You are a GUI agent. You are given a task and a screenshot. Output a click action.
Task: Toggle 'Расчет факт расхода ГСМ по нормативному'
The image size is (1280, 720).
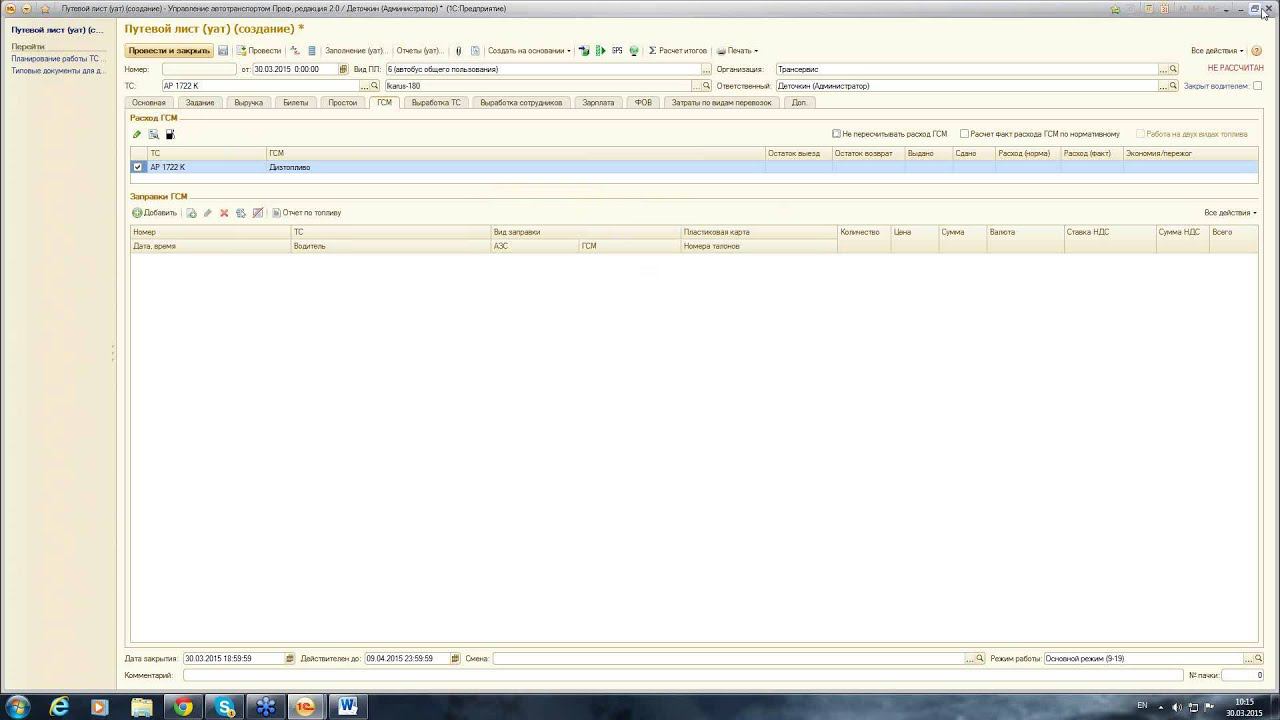[964, 133]
